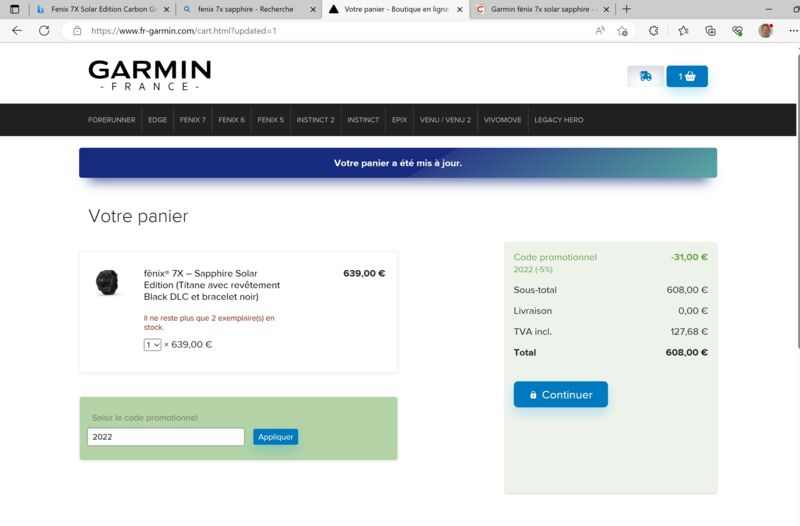Open the profile avatar
Image resolution: width=800 pixels, height=526 pixels.
(x=765, y=31)
